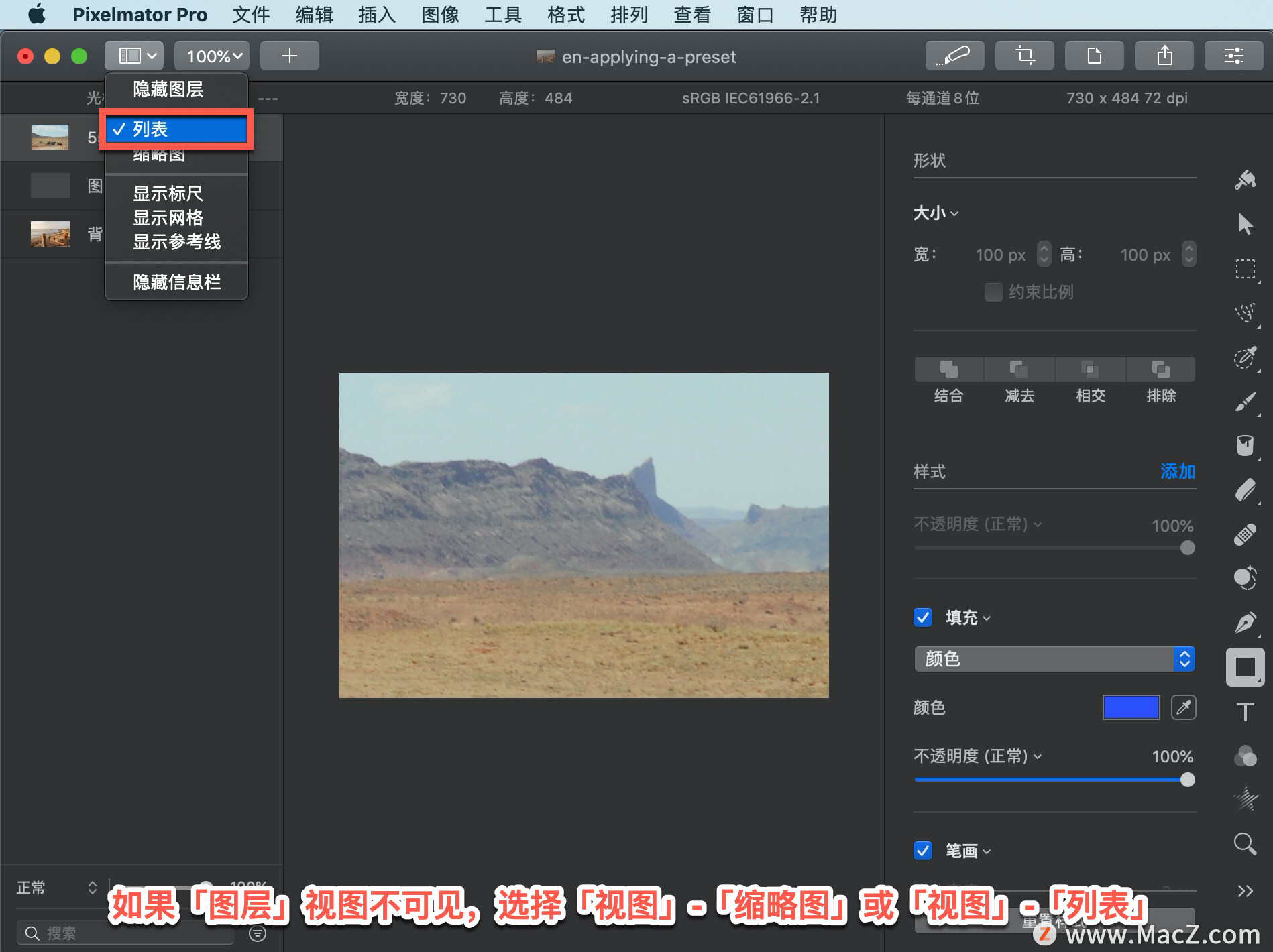
Task: Expand the 填充 chevron menu
Action: point(986,618)
